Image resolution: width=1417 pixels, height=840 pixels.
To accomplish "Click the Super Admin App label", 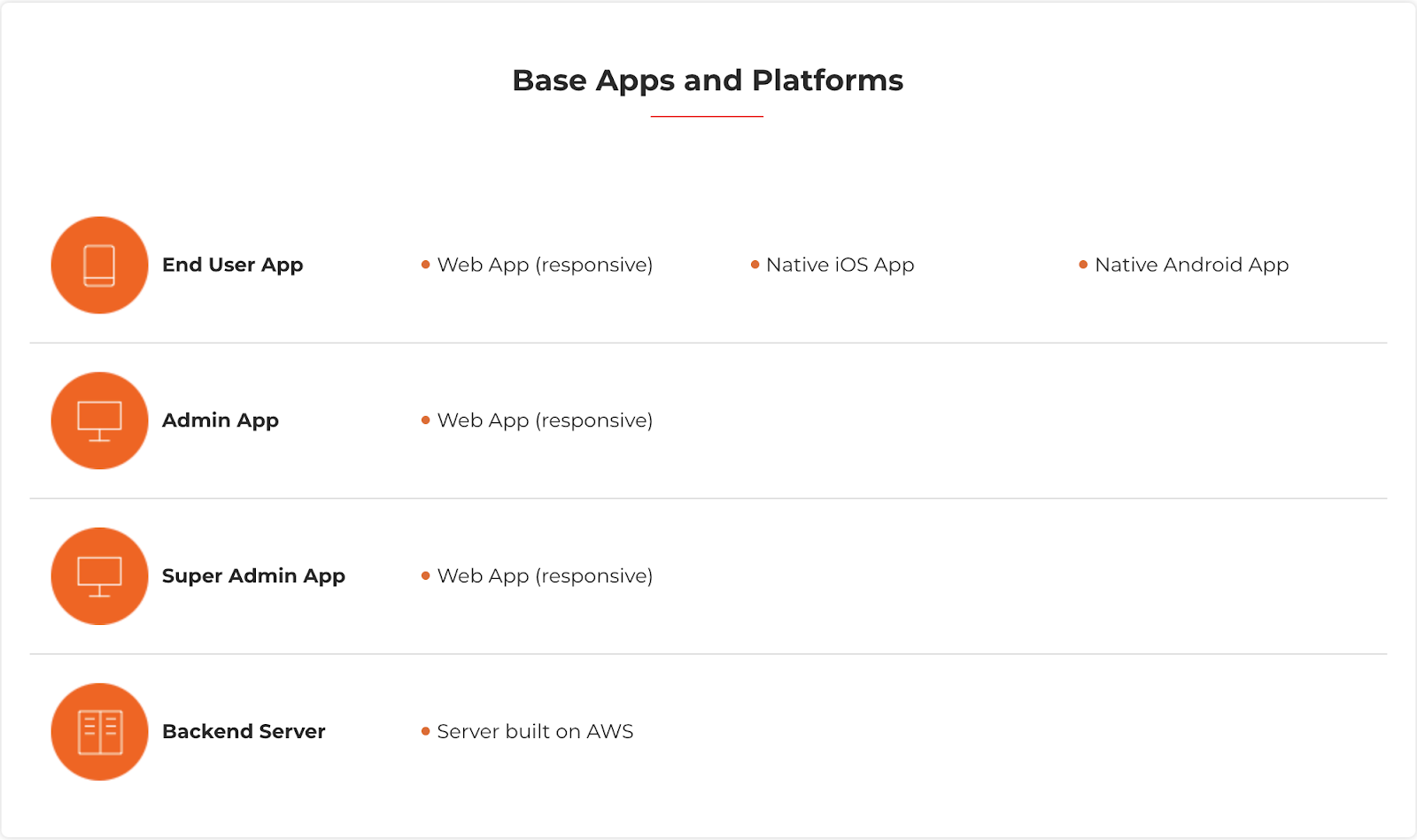I will 253,576.
